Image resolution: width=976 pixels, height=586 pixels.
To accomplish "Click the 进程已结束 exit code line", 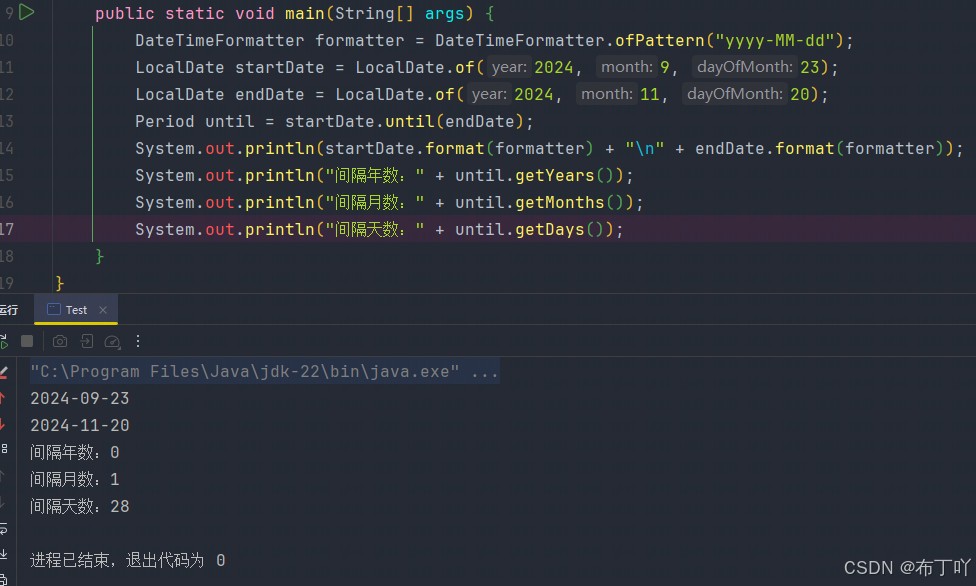I will 128,560.
